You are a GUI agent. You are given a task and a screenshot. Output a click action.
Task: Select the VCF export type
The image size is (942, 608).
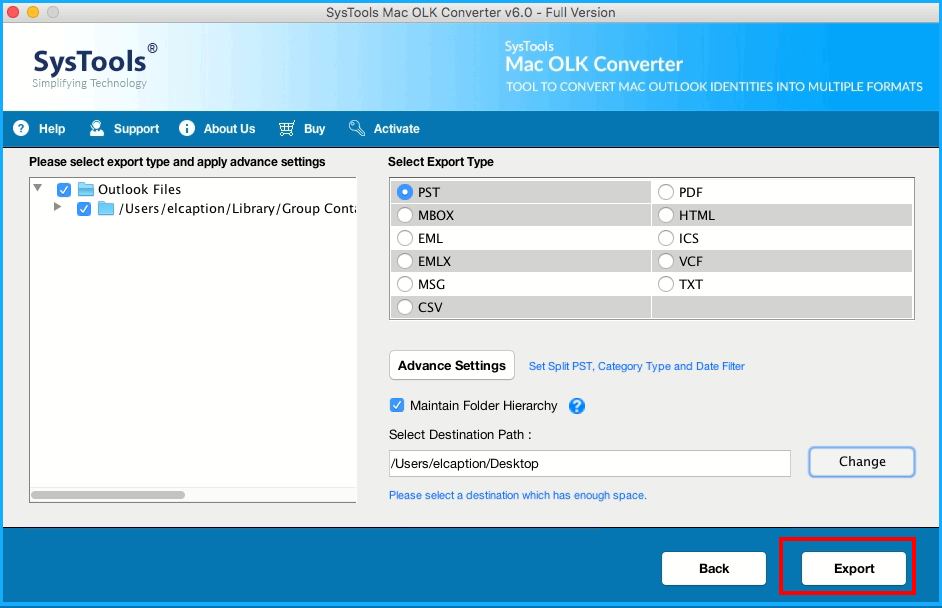click(x=666, y=261)
